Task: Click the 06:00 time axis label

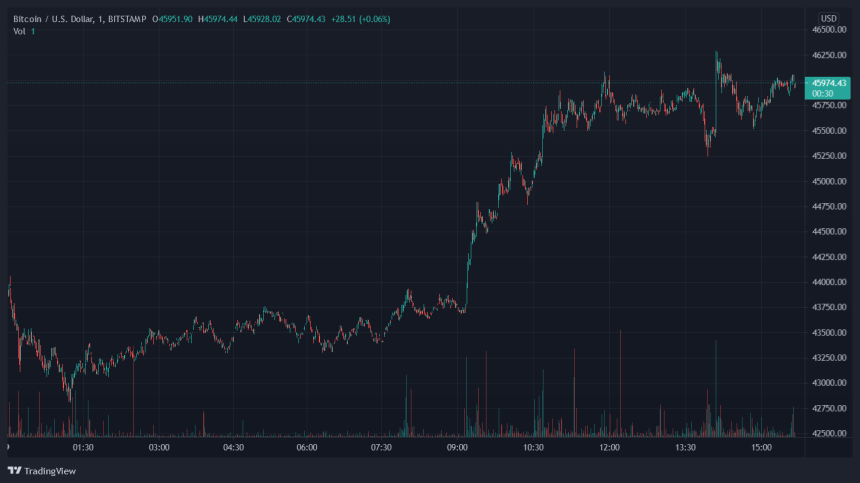Action: (x=307, y=448)
